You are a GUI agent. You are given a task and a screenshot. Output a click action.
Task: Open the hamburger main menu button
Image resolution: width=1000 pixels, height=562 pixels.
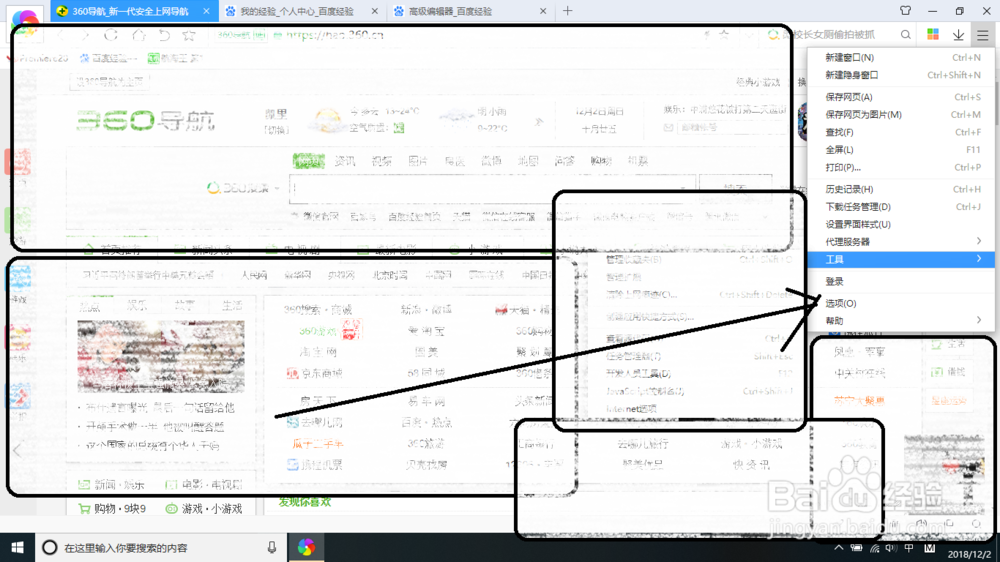click(x=983, y=35)
